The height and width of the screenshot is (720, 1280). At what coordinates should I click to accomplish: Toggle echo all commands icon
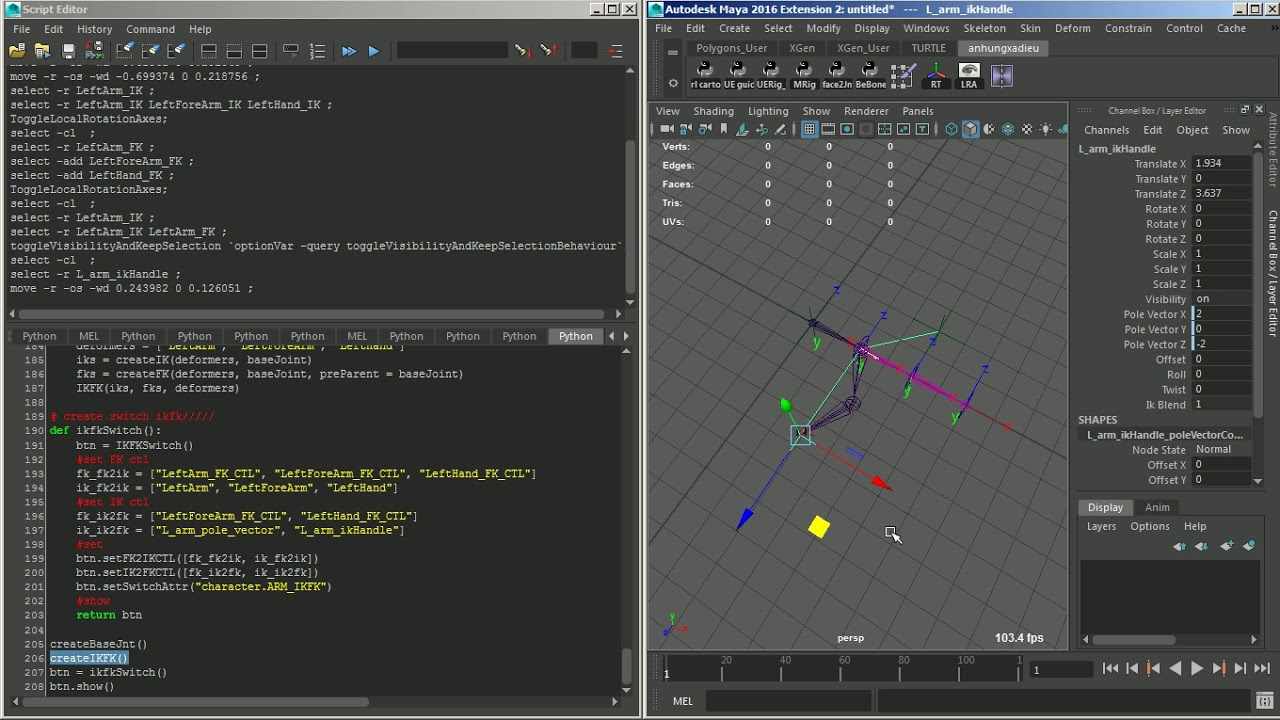click(291, 50)
